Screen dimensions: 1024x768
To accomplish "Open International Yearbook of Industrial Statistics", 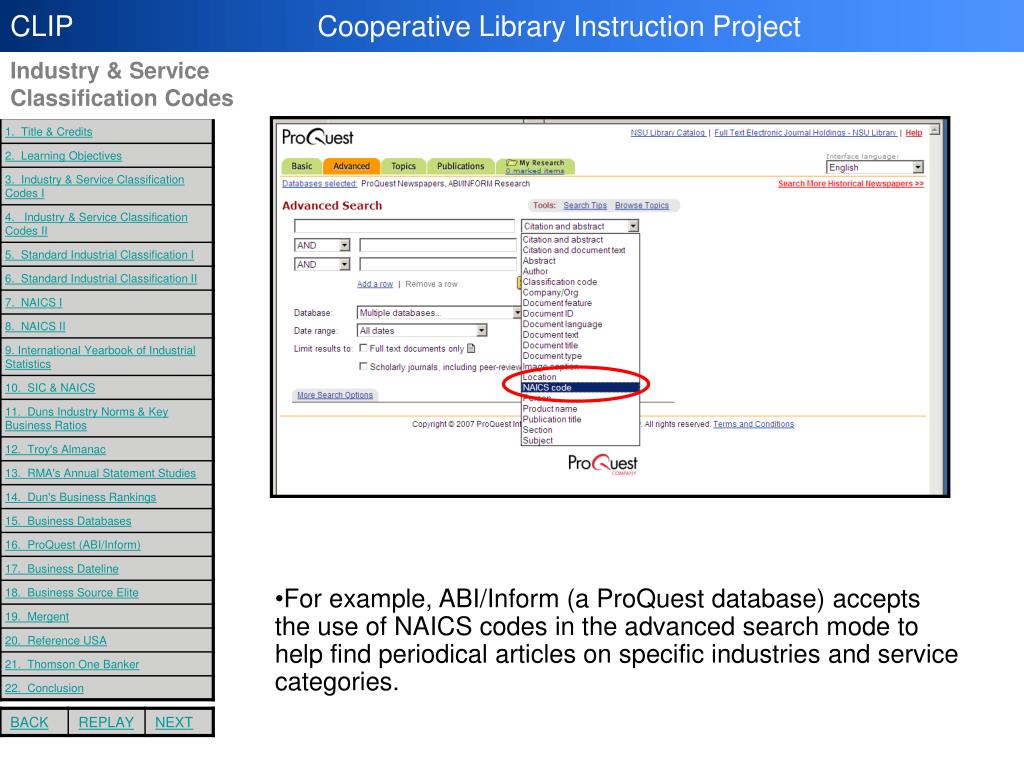I will (x=100, y=357).
